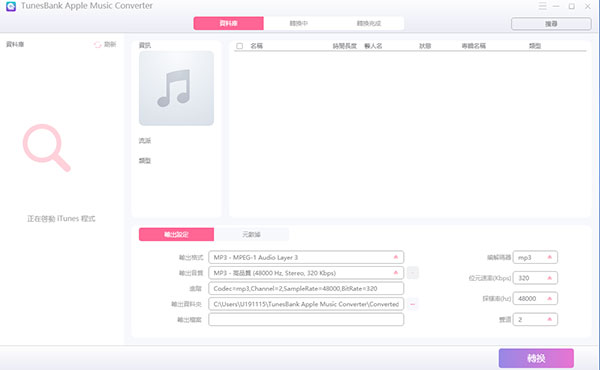Click the gray options button beside output quality
This screenshot has height=370, width=600.
click(412, 273)
